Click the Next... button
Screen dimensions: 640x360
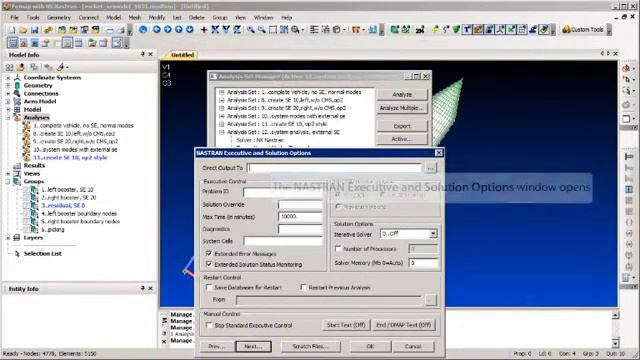coord(253,346)
